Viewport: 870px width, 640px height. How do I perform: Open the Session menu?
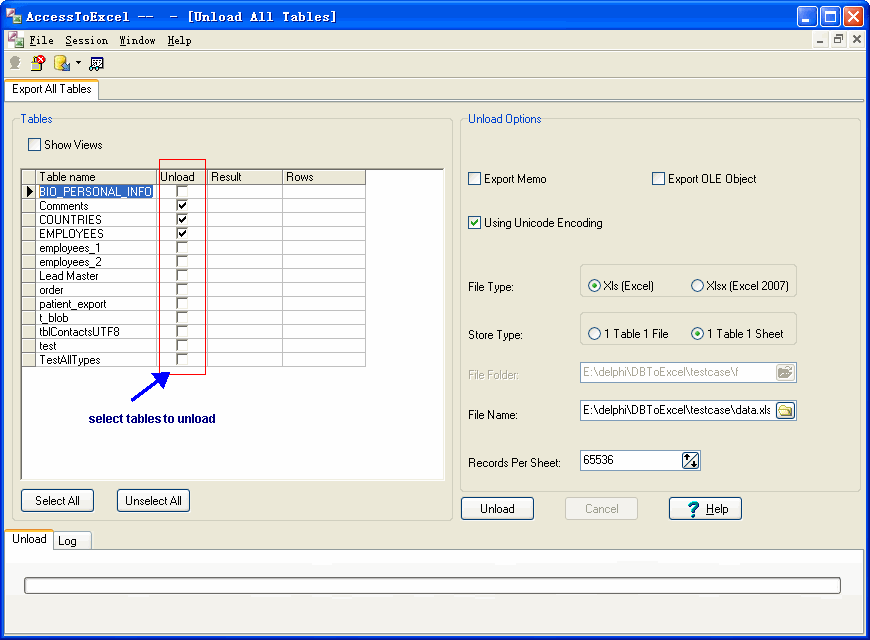pos(87,41)
